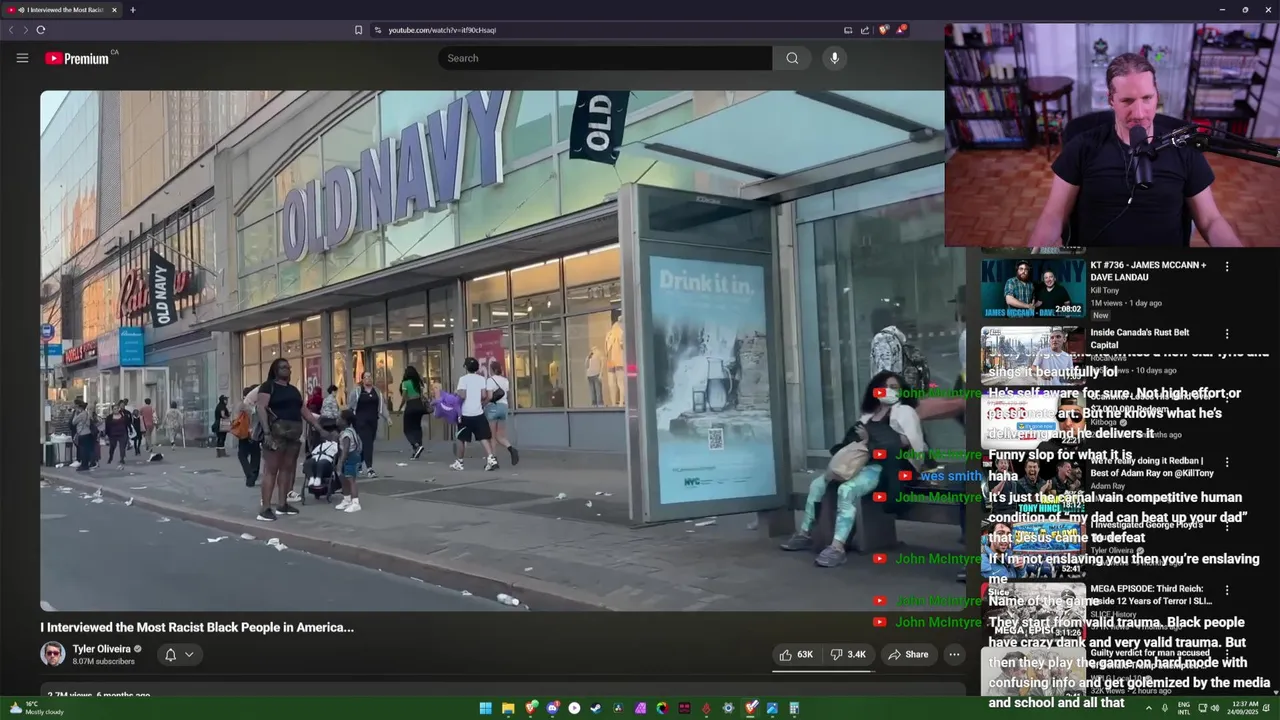The height and width of the screenshot is (720, 1280).
Task: Open ENG INTL language switcher
Action: [1185, 708]
